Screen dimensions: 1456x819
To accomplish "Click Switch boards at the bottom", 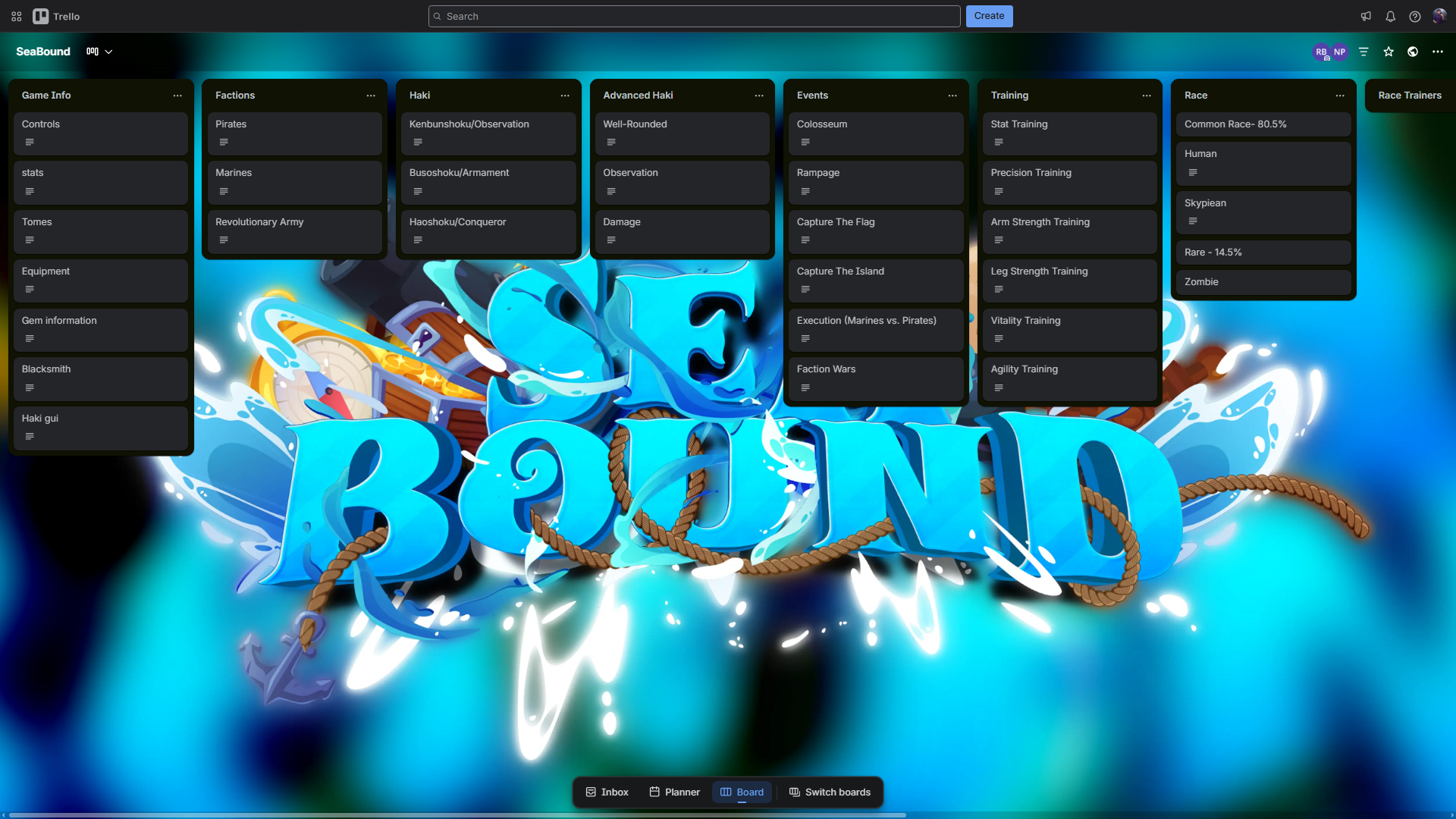I will point(830,792).
